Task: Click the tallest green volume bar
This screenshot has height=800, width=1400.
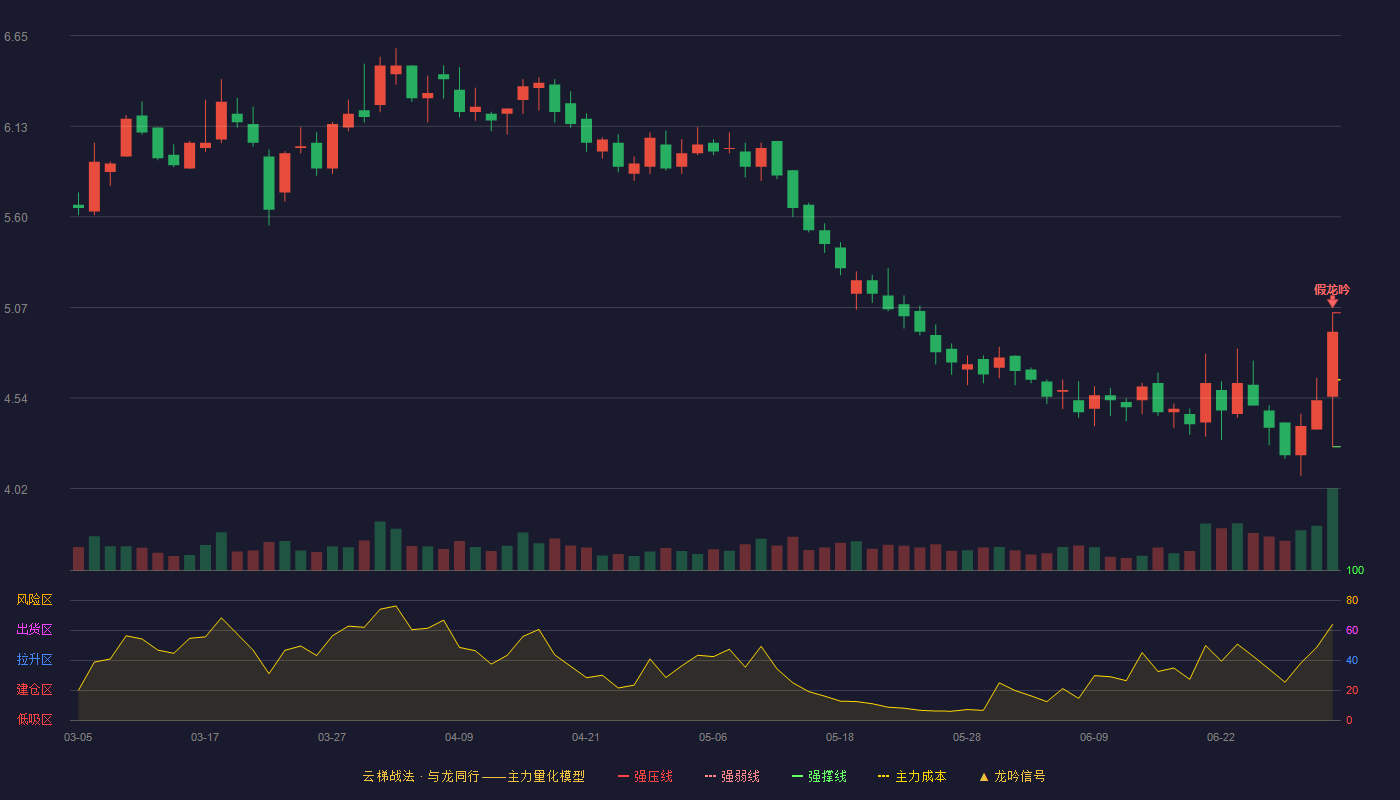Action: (1332, 529)
